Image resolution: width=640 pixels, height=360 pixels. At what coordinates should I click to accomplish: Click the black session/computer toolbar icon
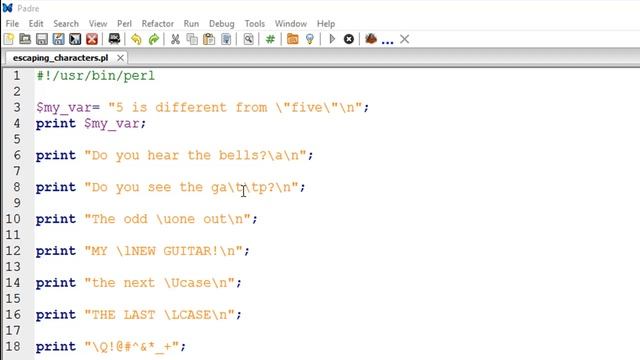[114, 39]
